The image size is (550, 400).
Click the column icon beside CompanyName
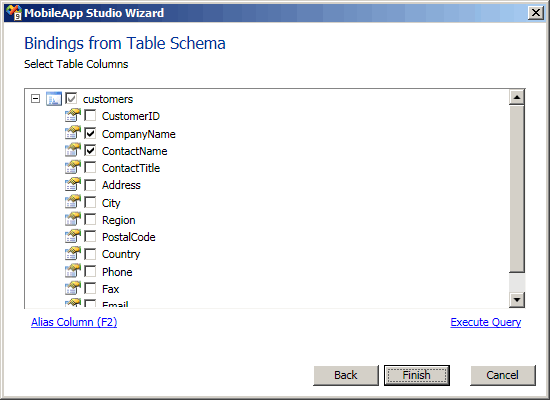[73, 133]
